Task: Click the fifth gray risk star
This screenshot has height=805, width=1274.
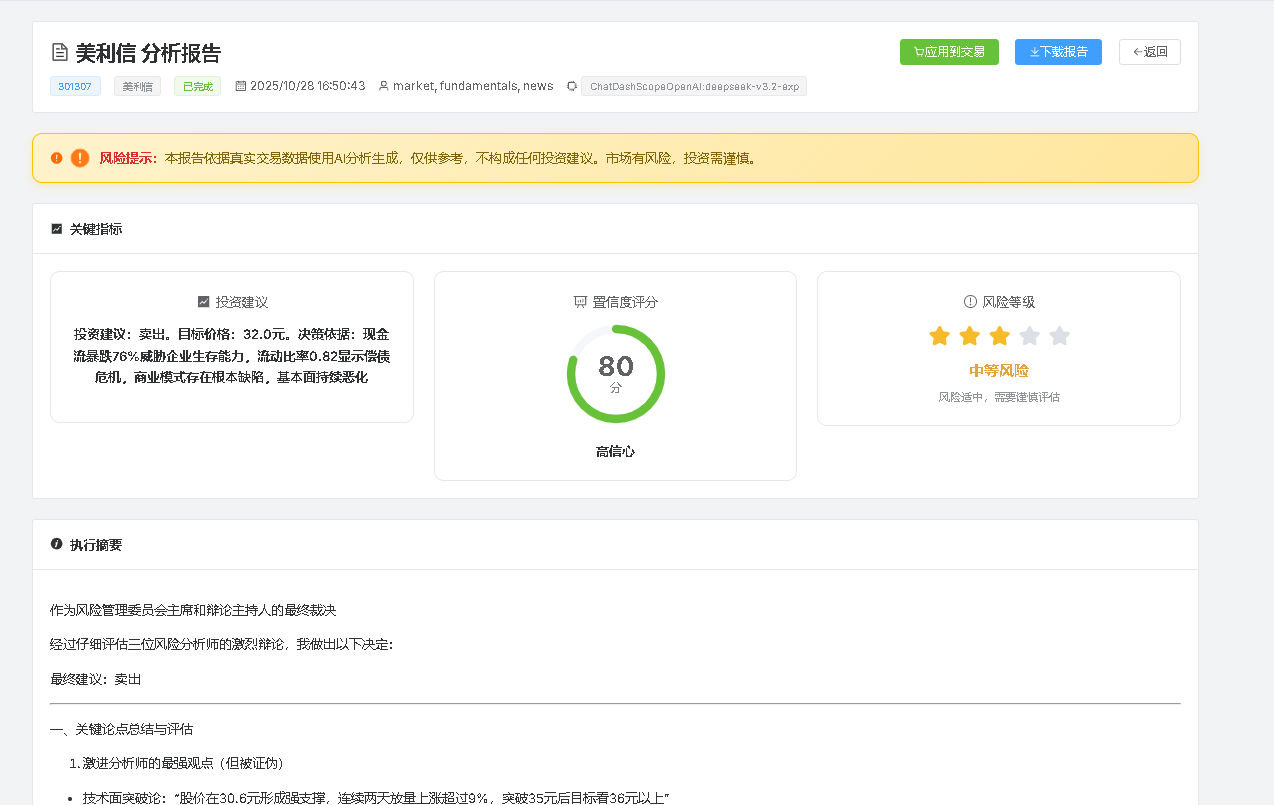Action: (1059, 336)
